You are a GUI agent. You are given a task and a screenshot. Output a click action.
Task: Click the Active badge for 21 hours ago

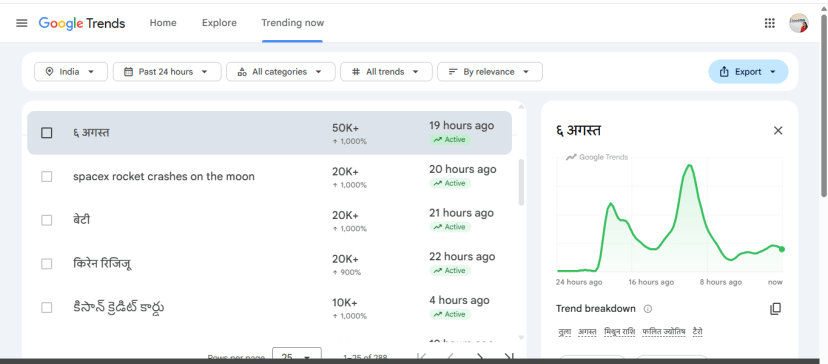(x=450, y=227)
